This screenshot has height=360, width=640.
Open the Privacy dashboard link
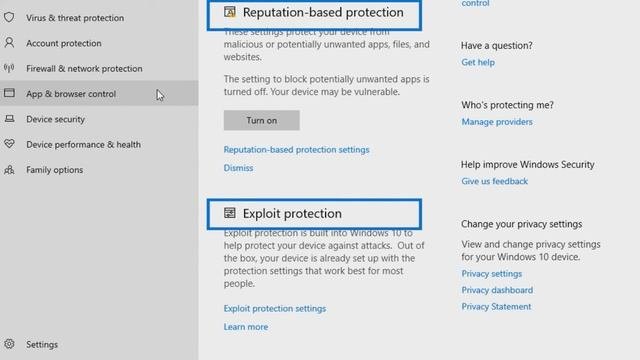tap(497, 290)
